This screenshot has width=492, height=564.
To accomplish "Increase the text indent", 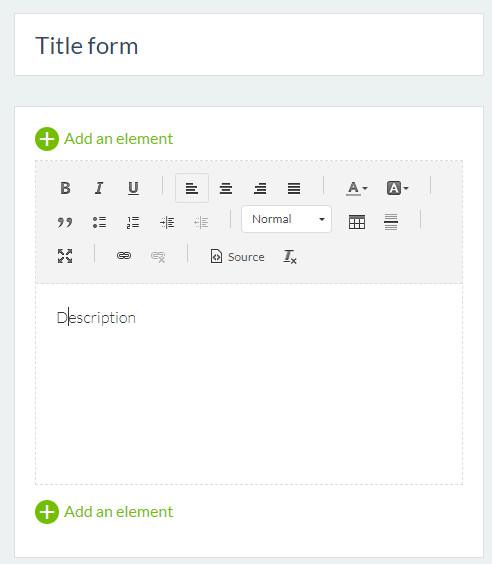I will coord(167,222).
